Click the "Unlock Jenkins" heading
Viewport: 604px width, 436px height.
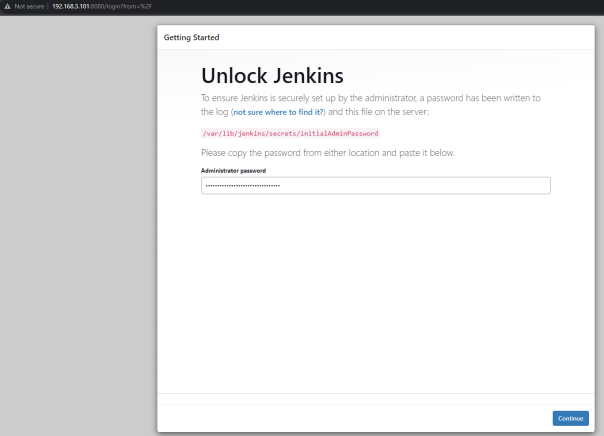(x=272, y=76)
